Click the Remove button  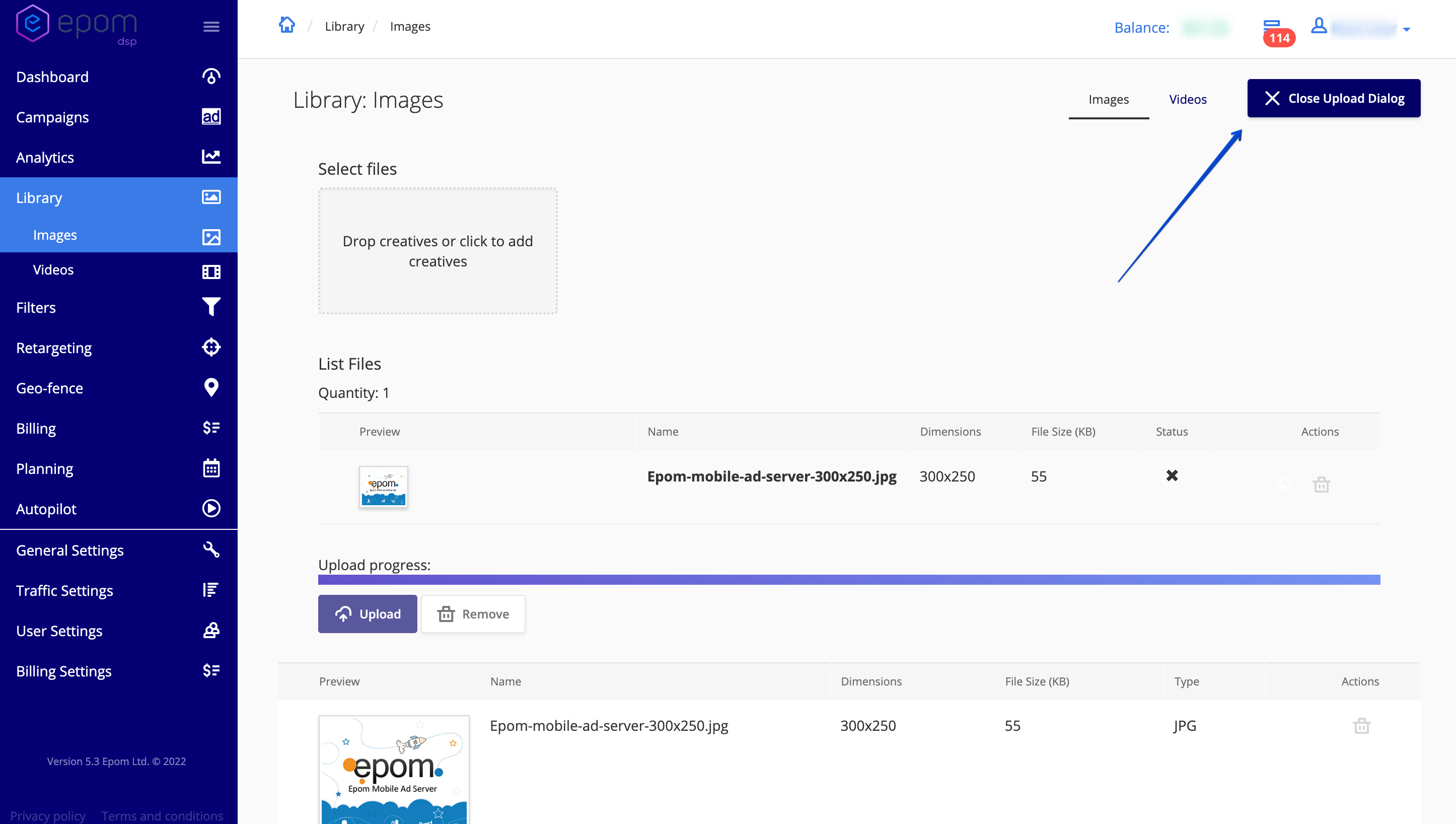coord(473,613)
